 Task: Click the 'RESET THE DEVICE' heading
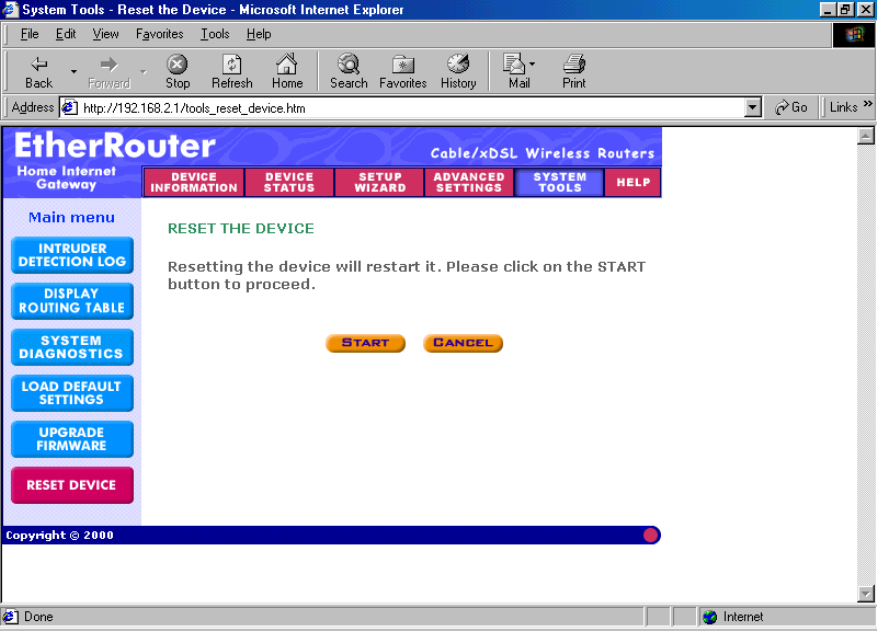coord(241,228)
